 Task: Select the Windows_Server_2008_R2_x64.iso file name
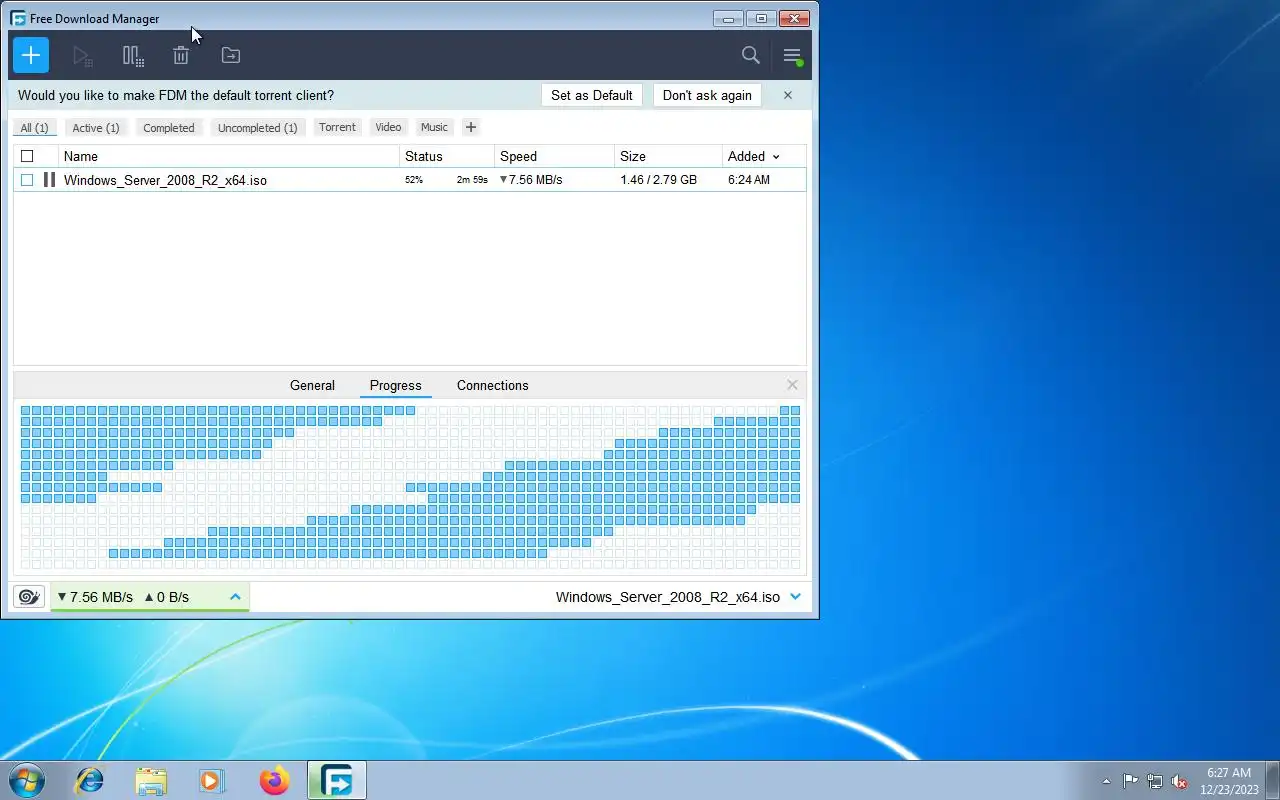point(165,180)
